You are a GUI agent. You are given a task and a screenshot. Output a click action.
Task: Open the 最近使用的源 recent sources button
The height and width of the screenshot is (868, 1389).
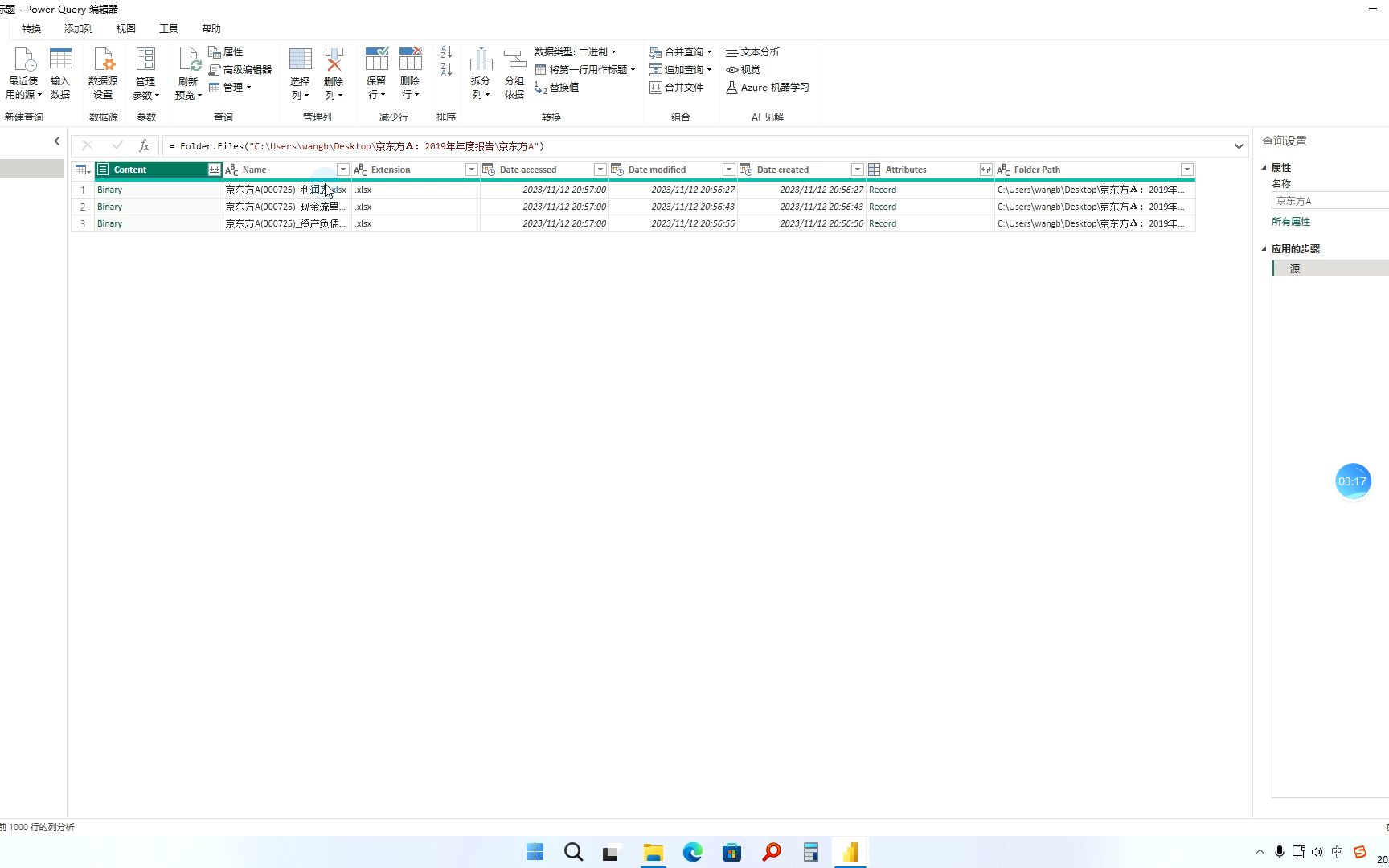pos(23,73)
